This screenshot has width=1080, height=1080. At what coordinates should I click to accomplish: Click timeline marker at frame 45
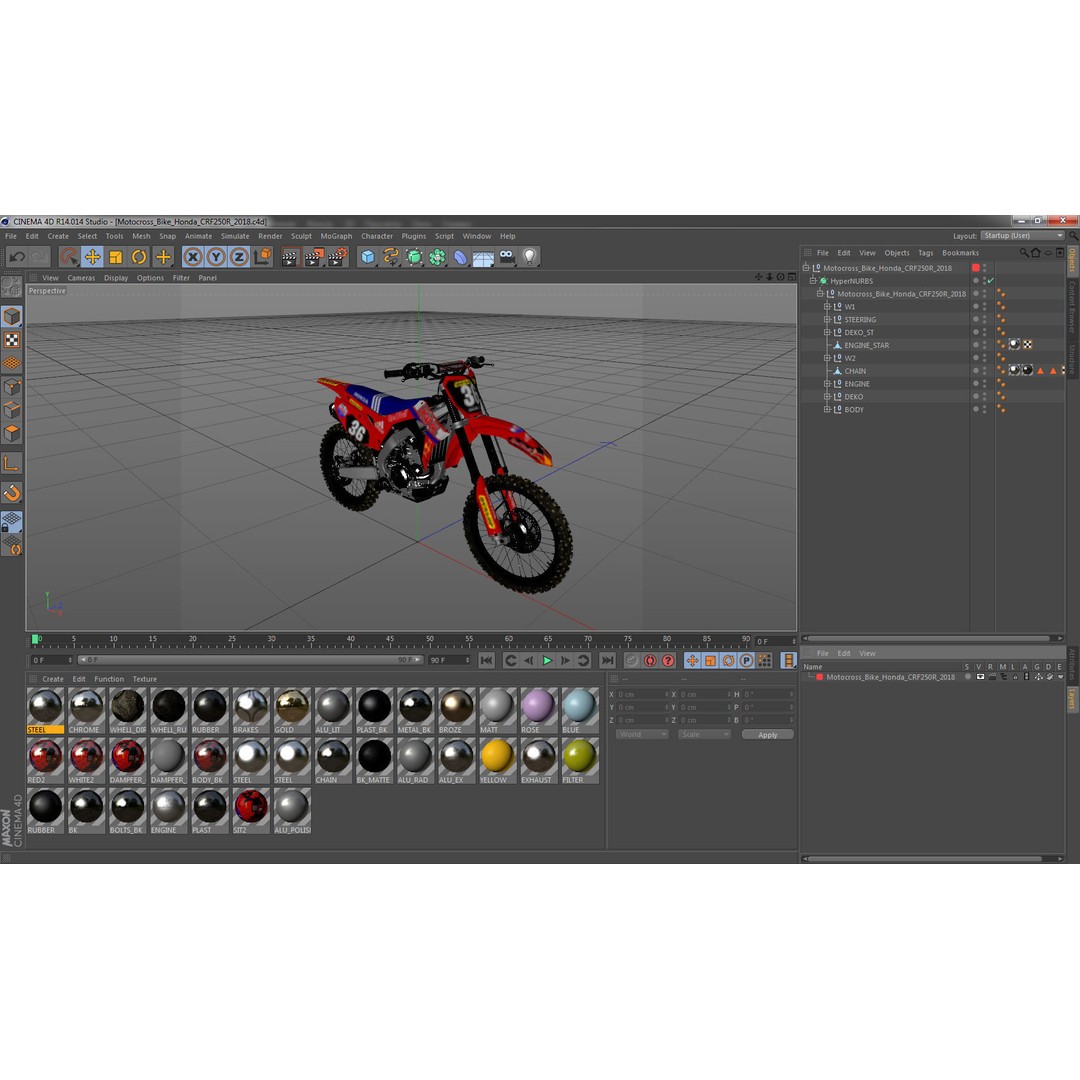point(390,639)
